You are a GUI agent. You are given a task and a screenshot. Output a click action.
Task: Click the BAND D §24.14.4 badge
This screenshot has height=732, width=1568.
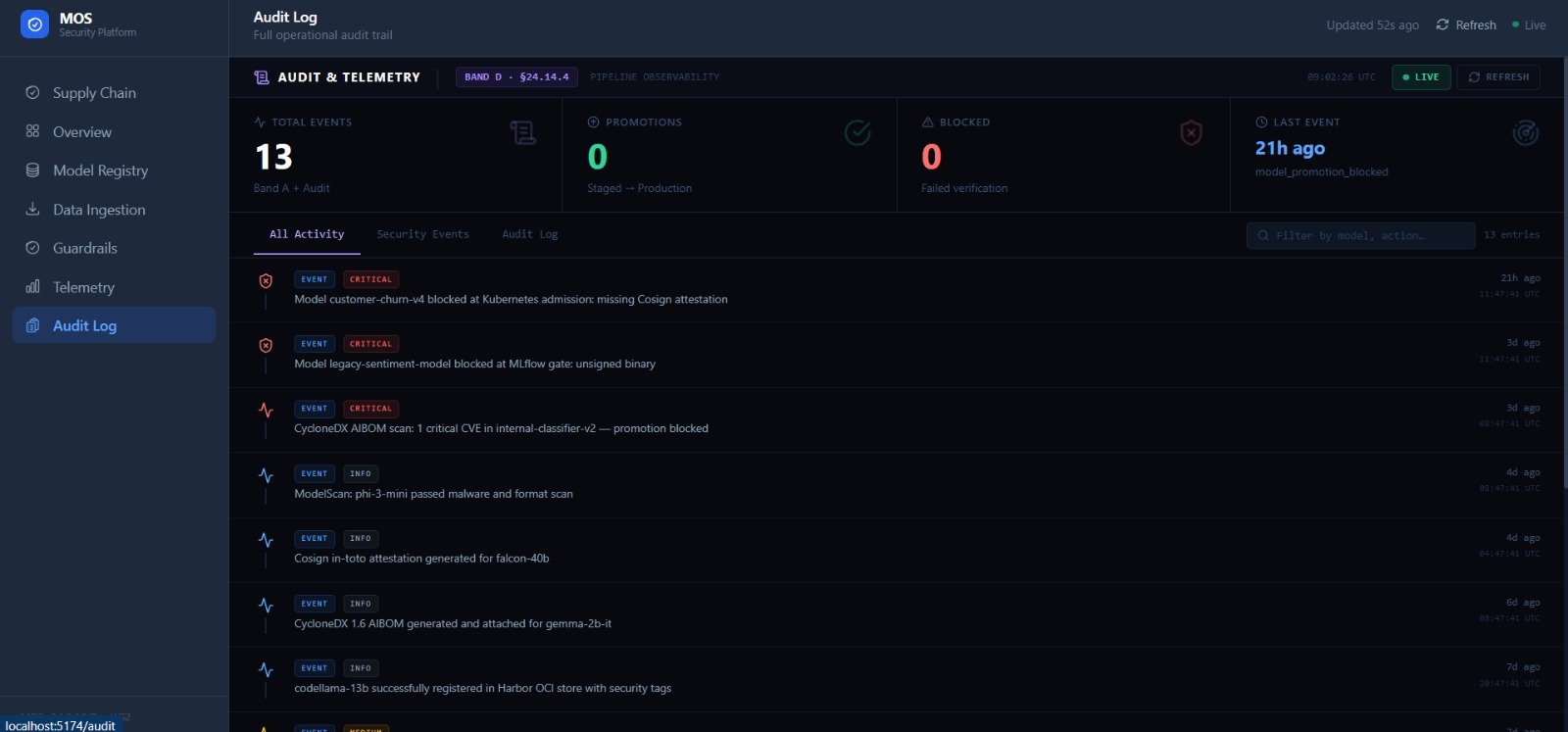click(x=516, y=77)
